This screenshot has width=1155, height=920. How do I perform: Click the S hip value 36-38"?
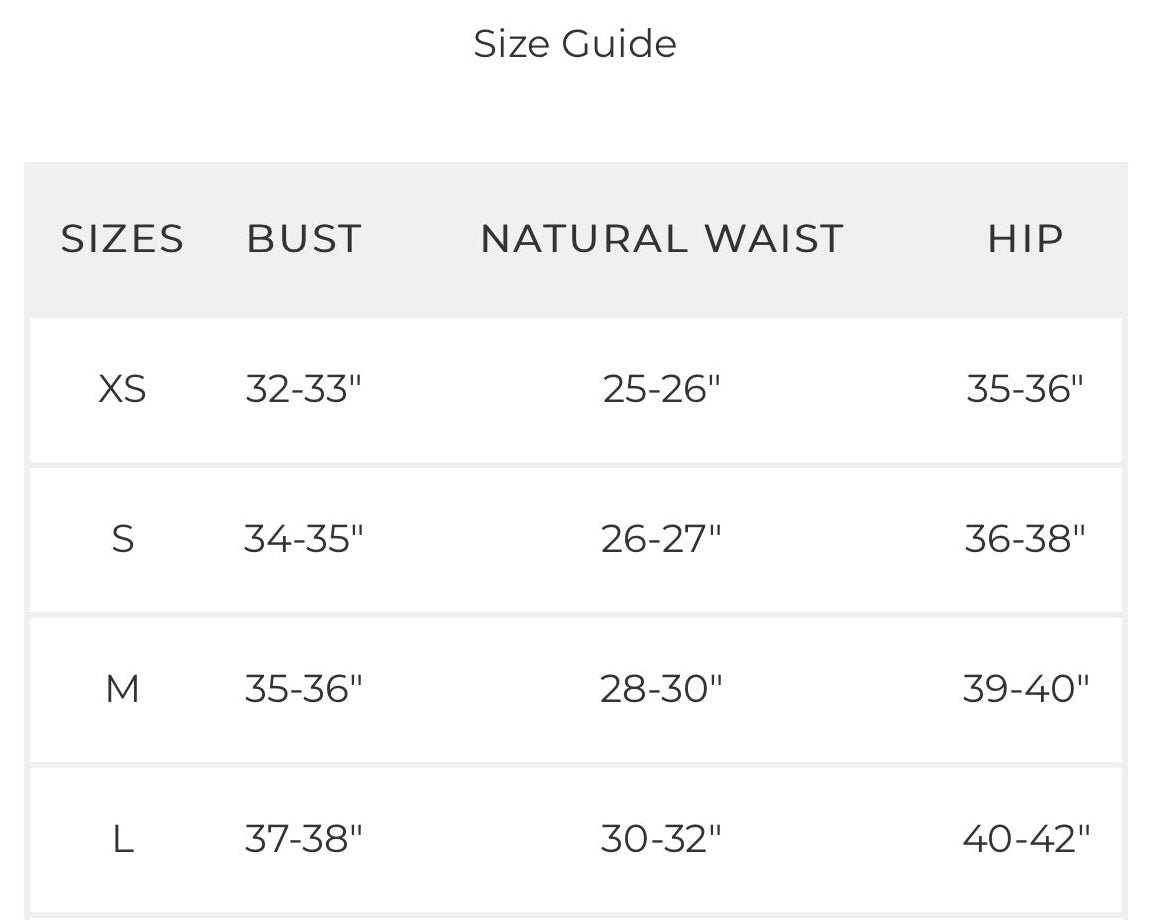pyautogui.click(x=1025, y=539)
